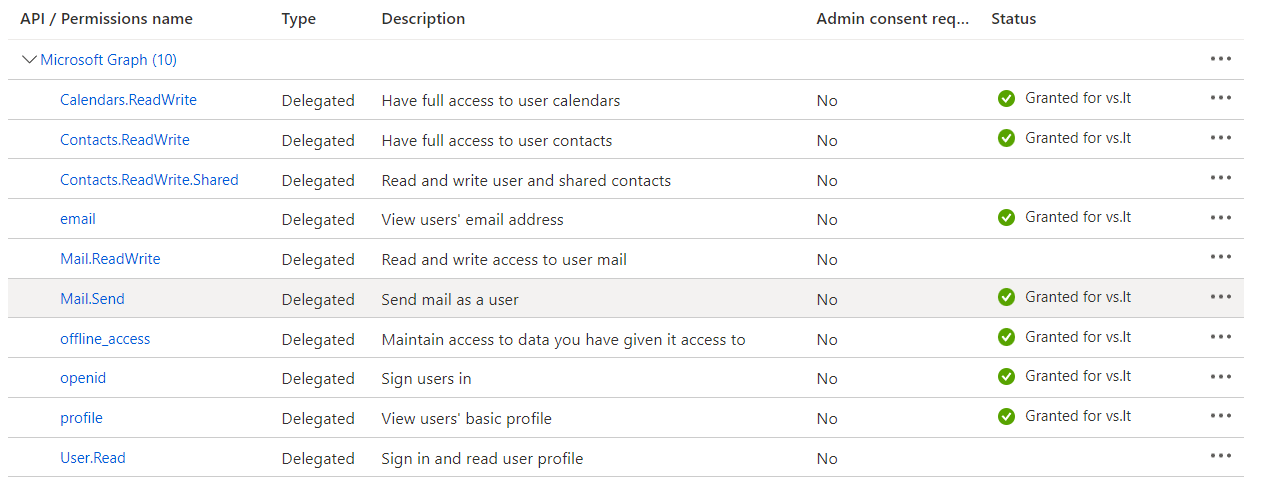
Task: Open ellipsis menu for offline_access row
Action: (x=1220, y=337)
